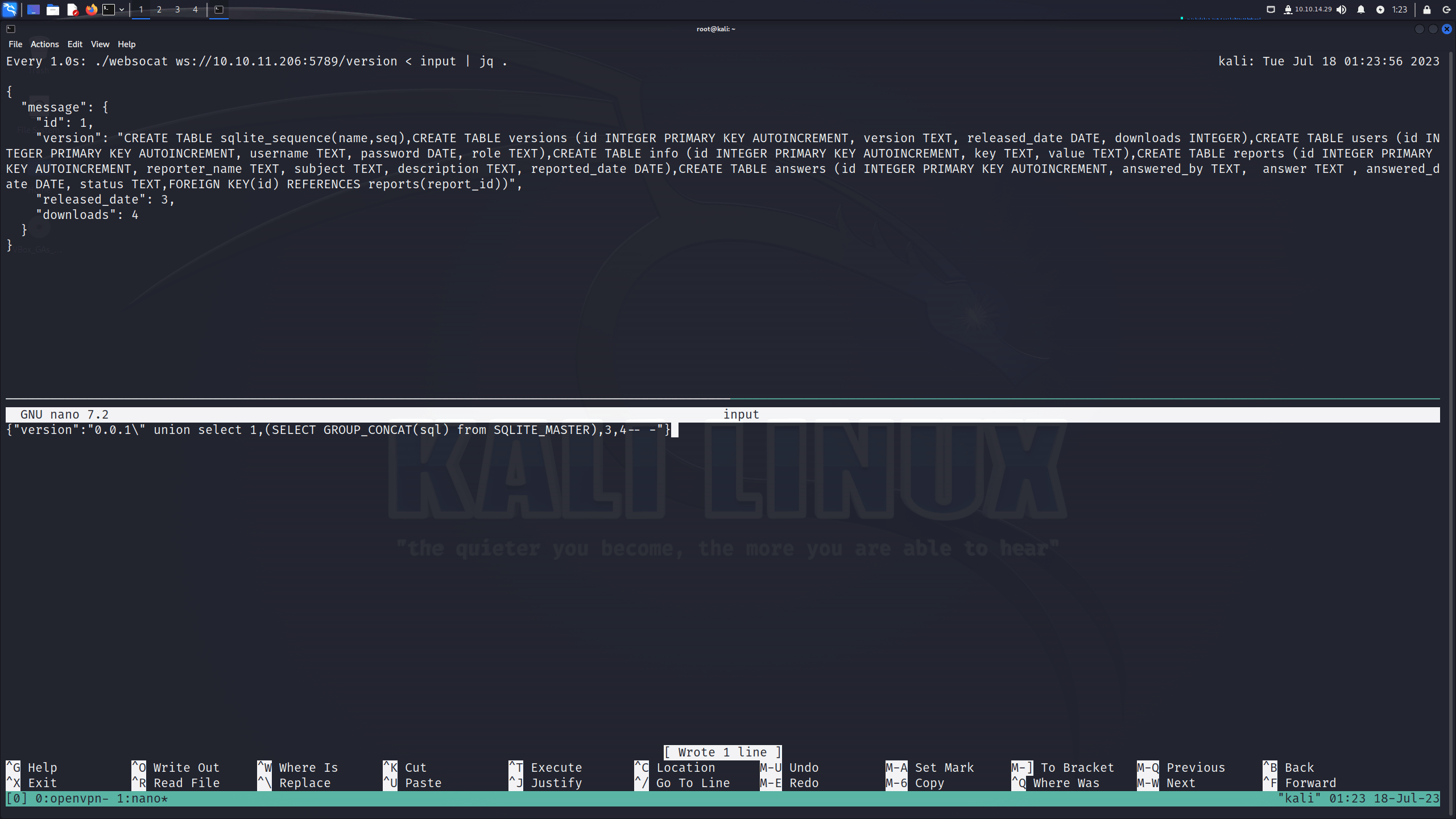1456x819 pixels.
Task: Click 'SQLITE_MASTER' in the nano payload
Action: pos(541,430)
